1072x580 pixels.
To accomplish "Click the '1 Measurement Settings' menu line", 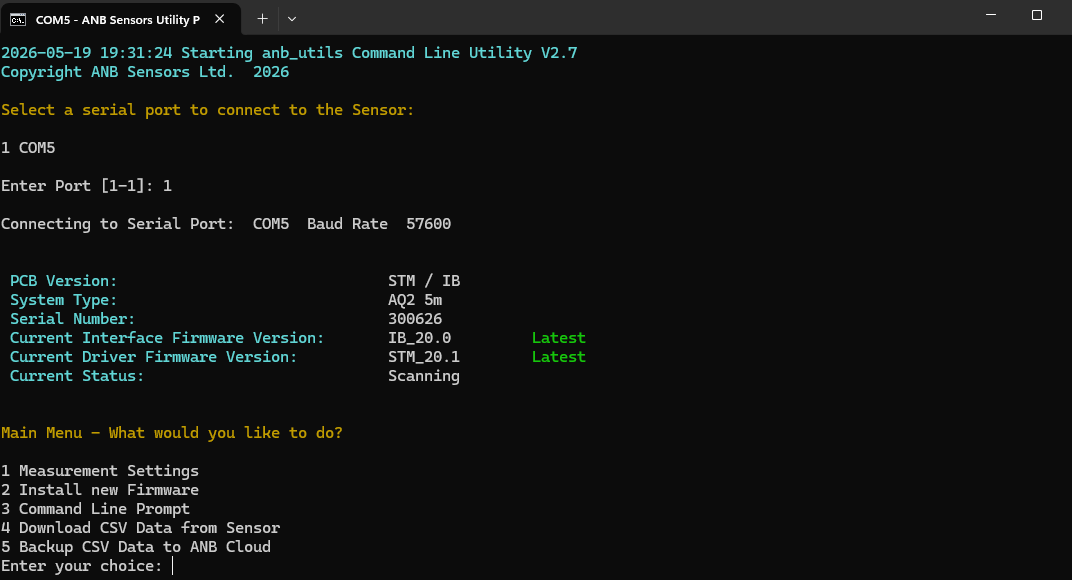I will click(100, 471).
